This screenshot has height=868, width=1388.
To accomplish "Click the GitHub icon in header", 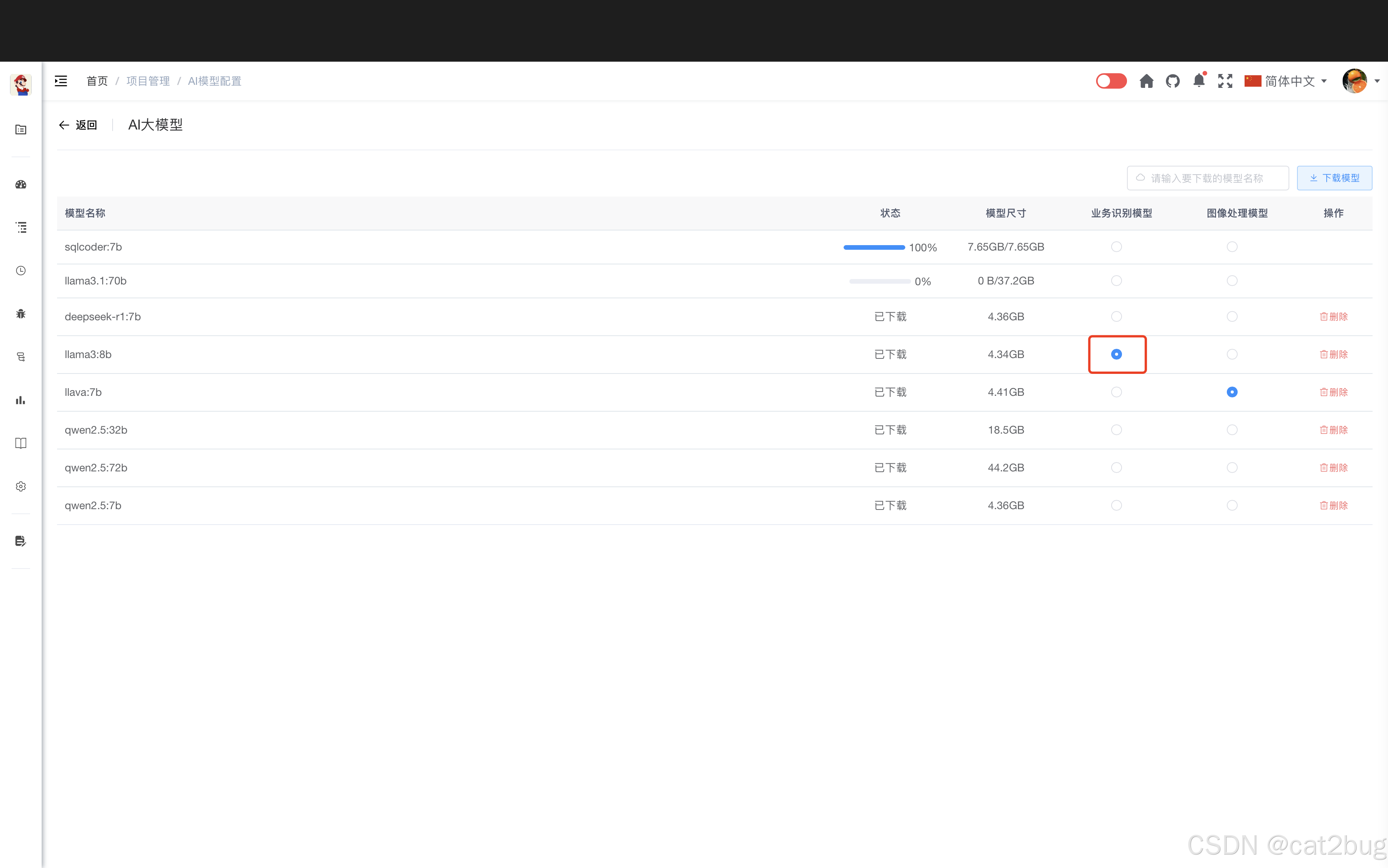I will pos(1172,81).
